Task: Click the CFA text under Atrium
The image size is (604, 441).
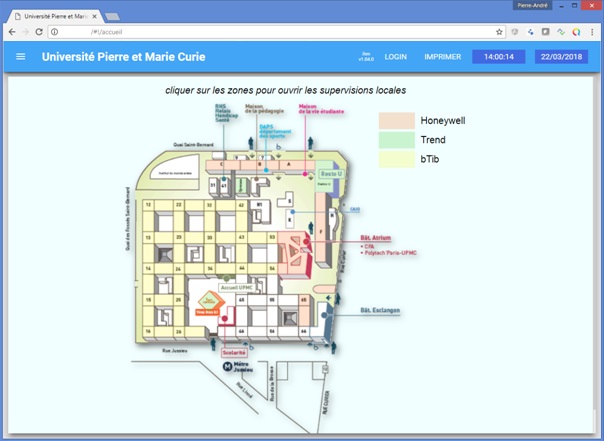Action: pos(369,246)
